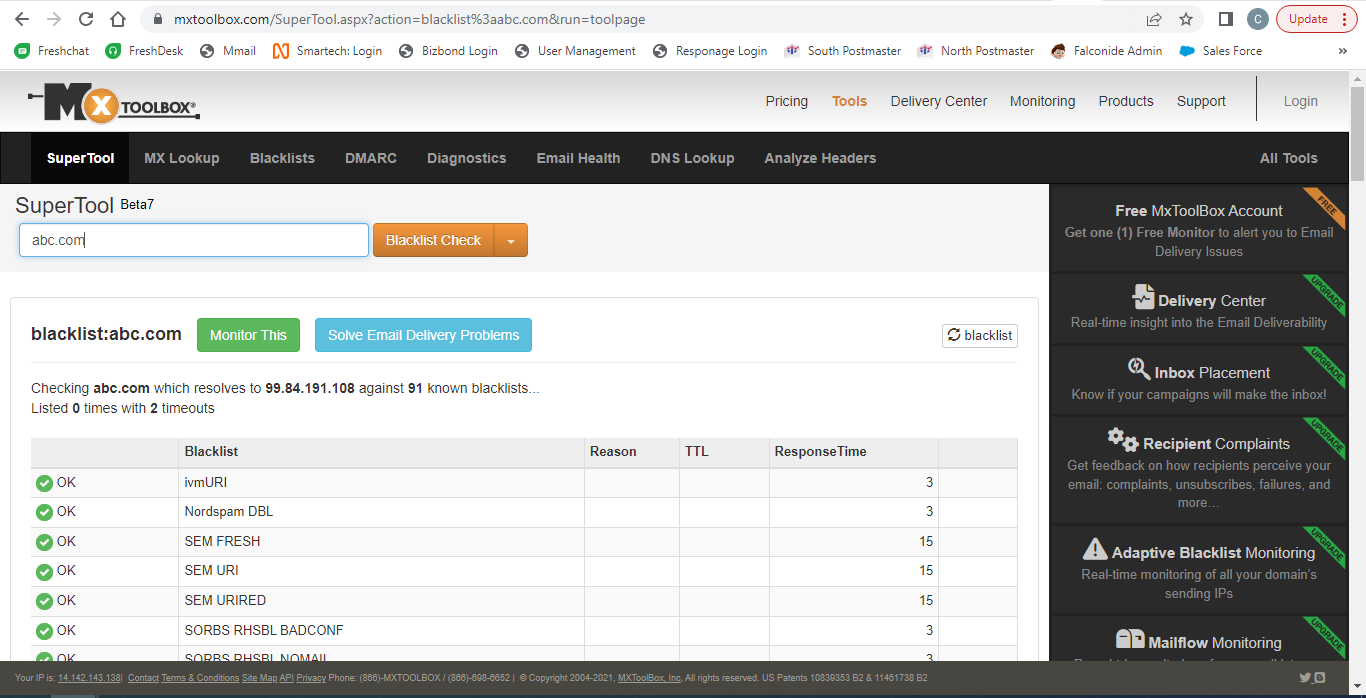The width and height of the screenshot is (1366, 698).
Task: Open Terms & Conditions footer link
Action: click(x=200, y=678)
